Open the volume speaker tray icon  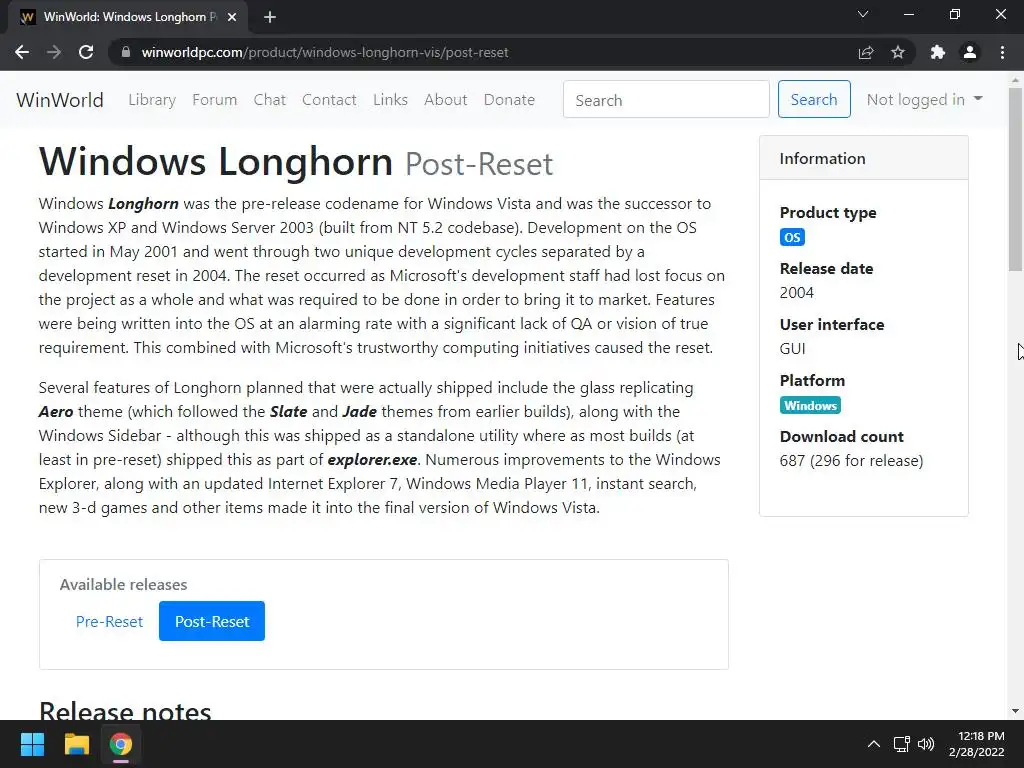tap(926, 744)
